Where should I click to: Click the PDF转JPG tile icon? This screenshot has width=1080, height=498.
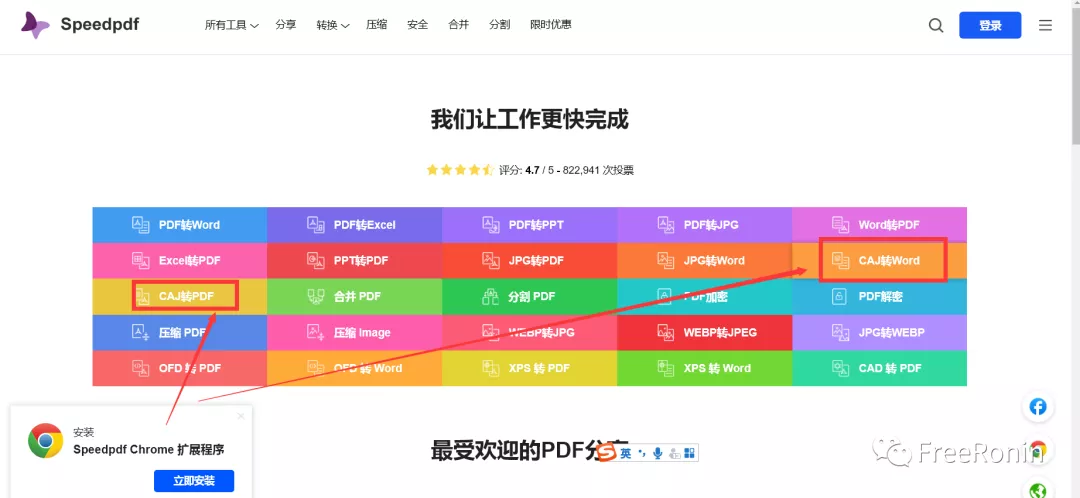pos(665,225)
